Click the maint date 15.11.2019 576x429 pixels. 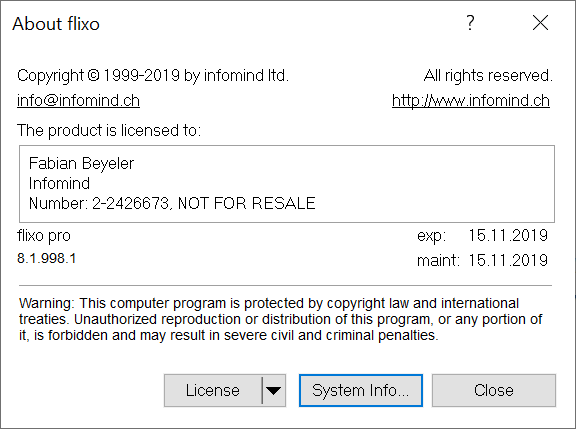click(508, 260)
